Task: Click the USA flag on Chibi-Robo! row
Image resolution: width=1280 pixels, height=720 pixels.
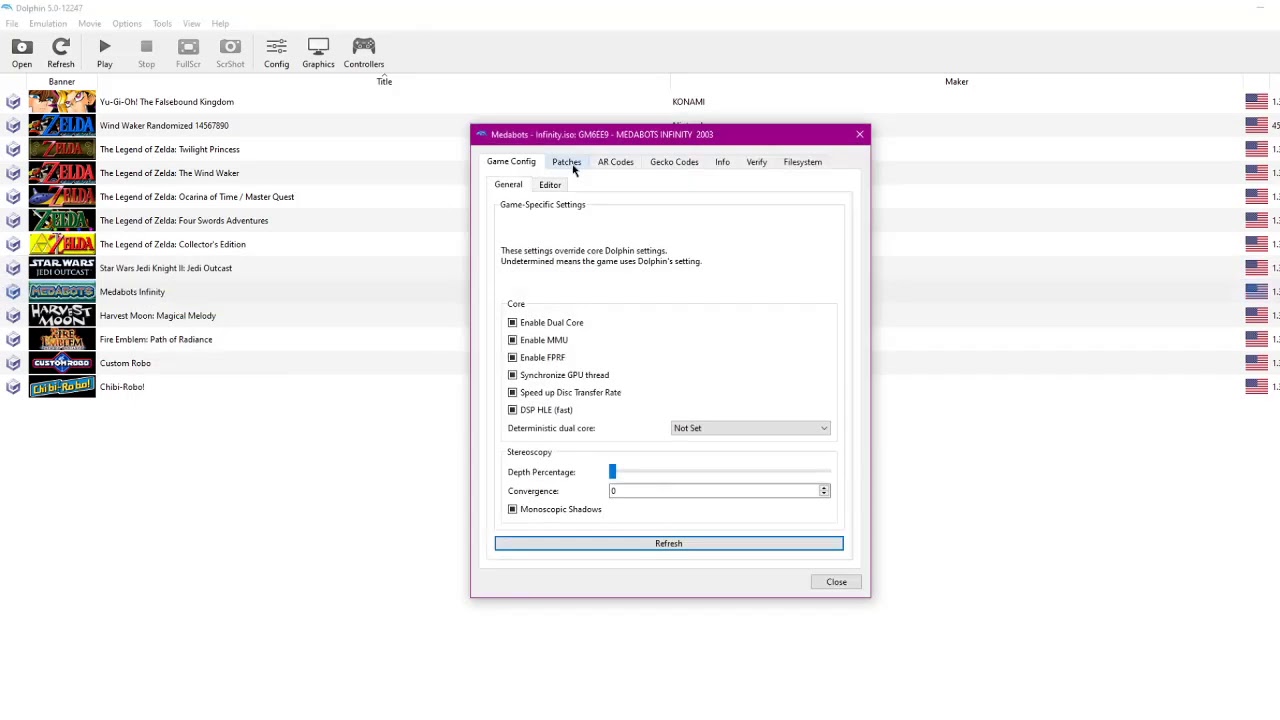Action: (x=1257, y=387)
